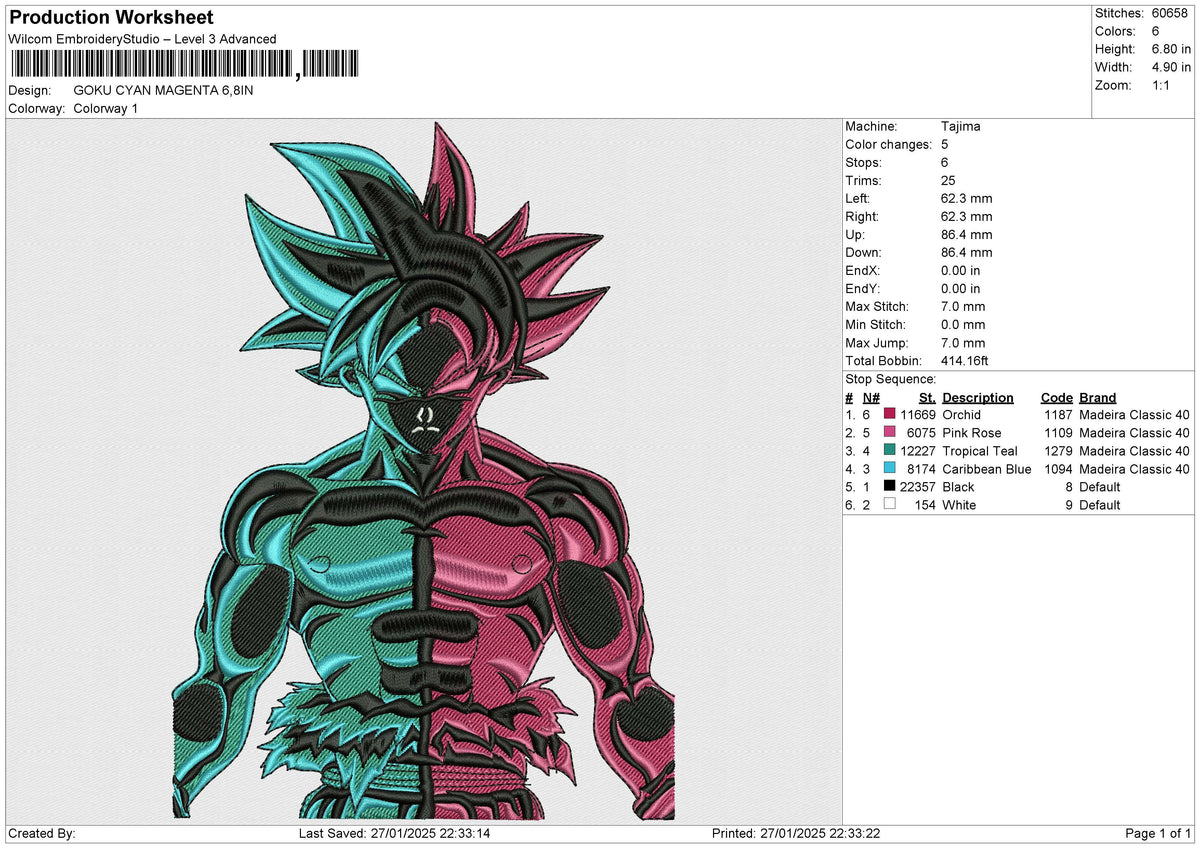The image size is (1200, 848).
Task: Click the Pink Rose color swatch
Action: pyautogui.click(x=889, y=432)
